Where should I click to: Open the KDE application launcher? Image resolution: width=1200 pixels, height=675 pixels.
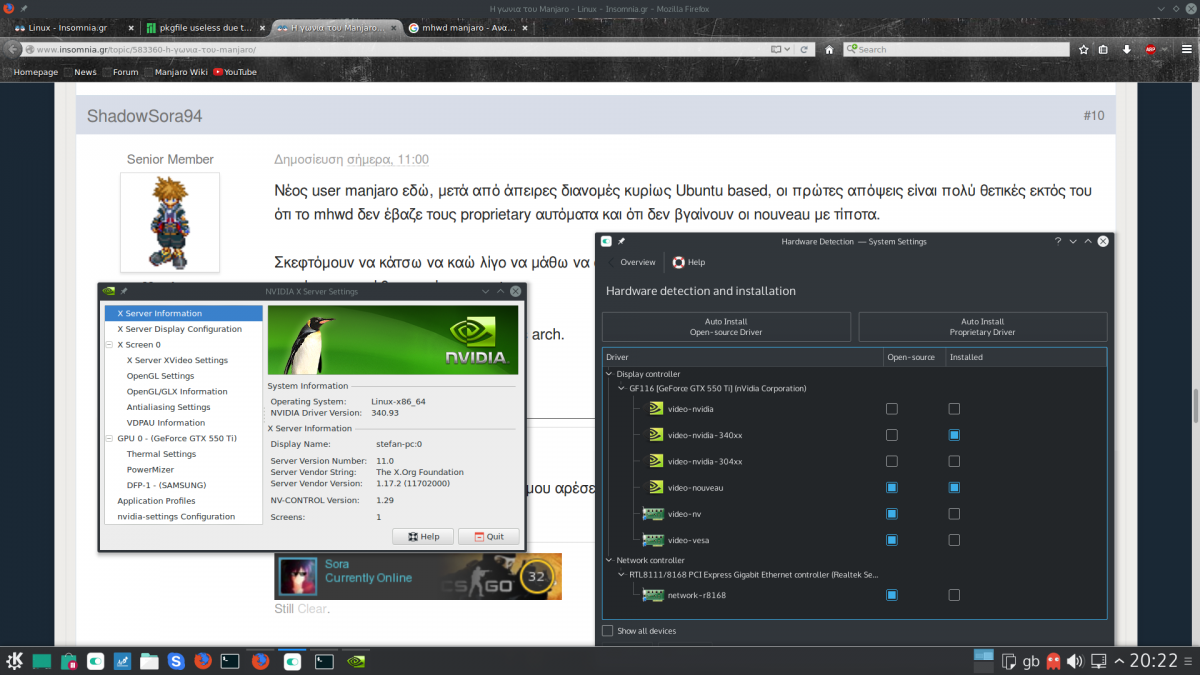(15, 661)
